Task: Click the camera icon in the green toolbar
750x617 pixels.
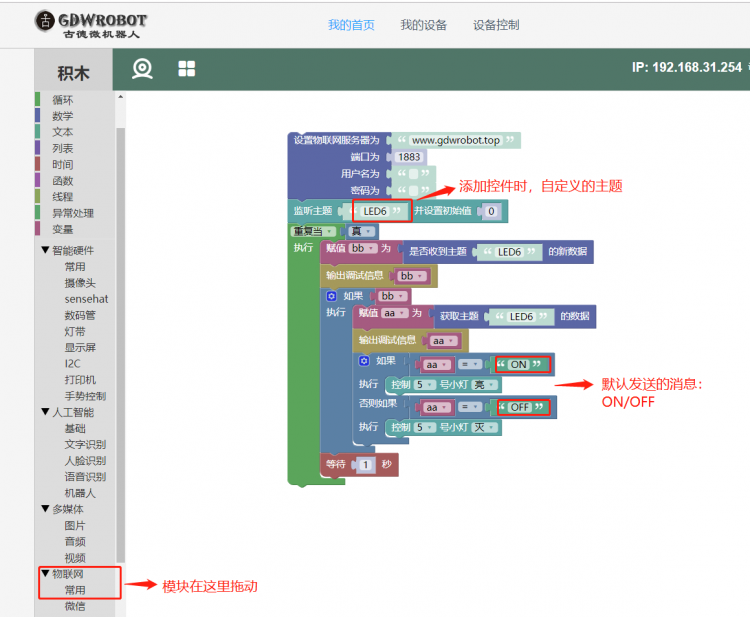Action: click(142, 68)
